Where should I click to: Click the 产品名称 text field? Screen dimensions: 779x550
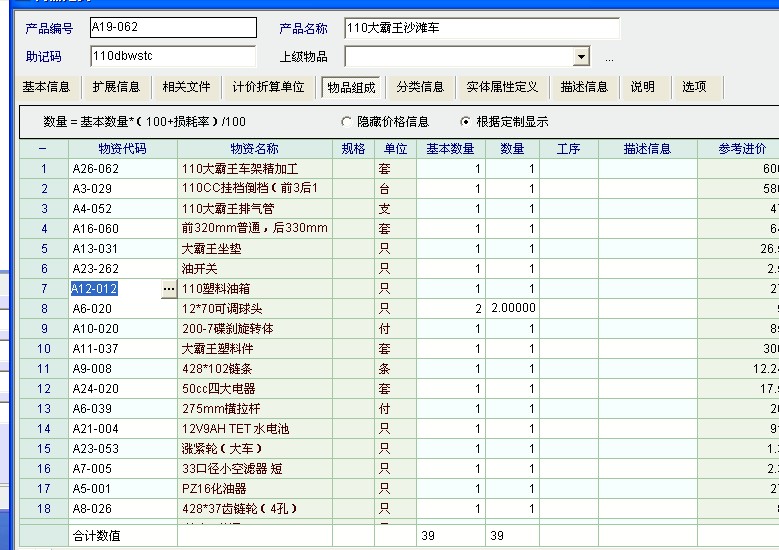[x=481, y=28]
